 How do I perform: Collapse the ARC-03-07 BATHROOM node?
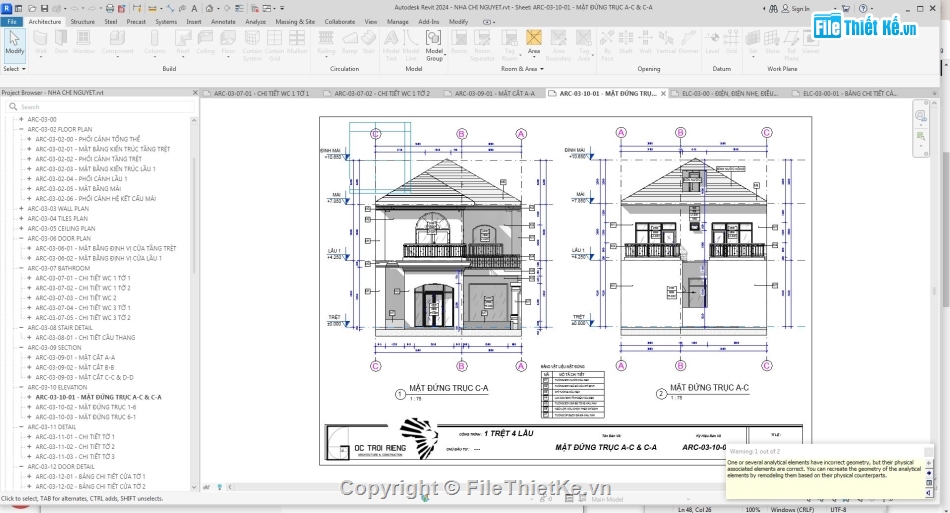tap(21, 268)
